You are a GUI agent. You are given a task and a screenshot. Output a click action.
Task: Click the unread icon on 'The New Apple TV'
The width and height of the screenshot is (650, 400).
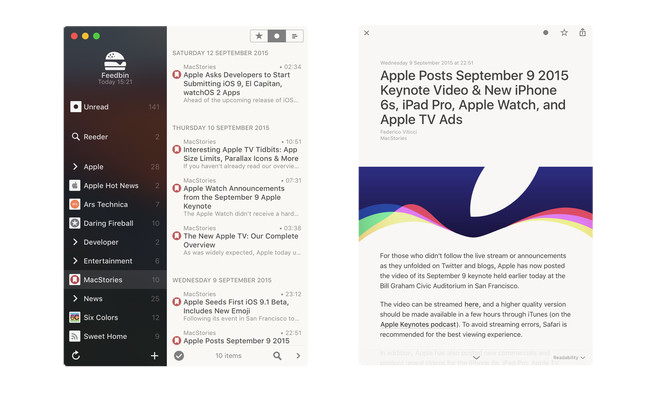point(177,236)
